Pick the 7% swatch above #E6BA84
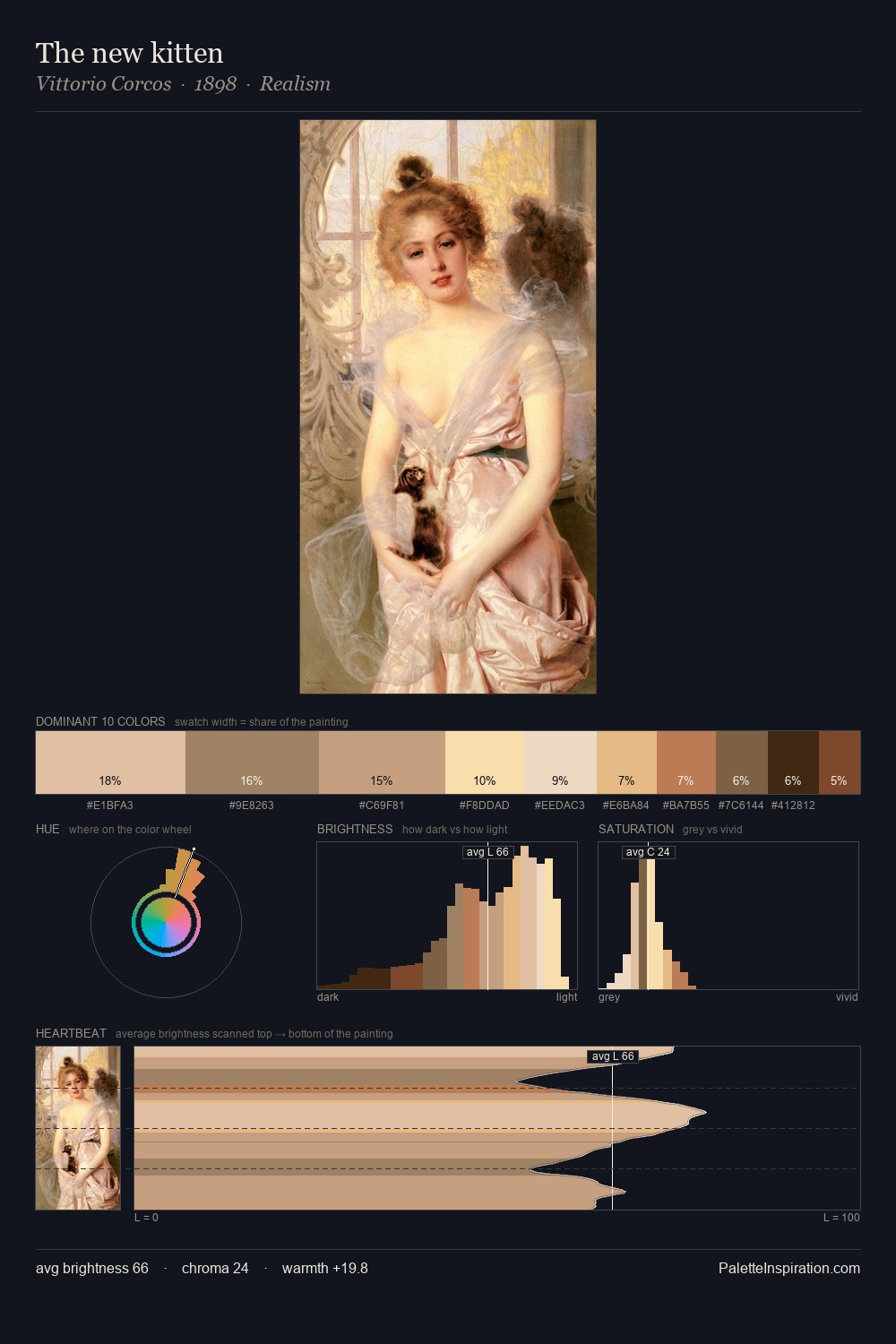Image resolution: width=896 pixels, height=1344 pixels. [x=626, y=762]
